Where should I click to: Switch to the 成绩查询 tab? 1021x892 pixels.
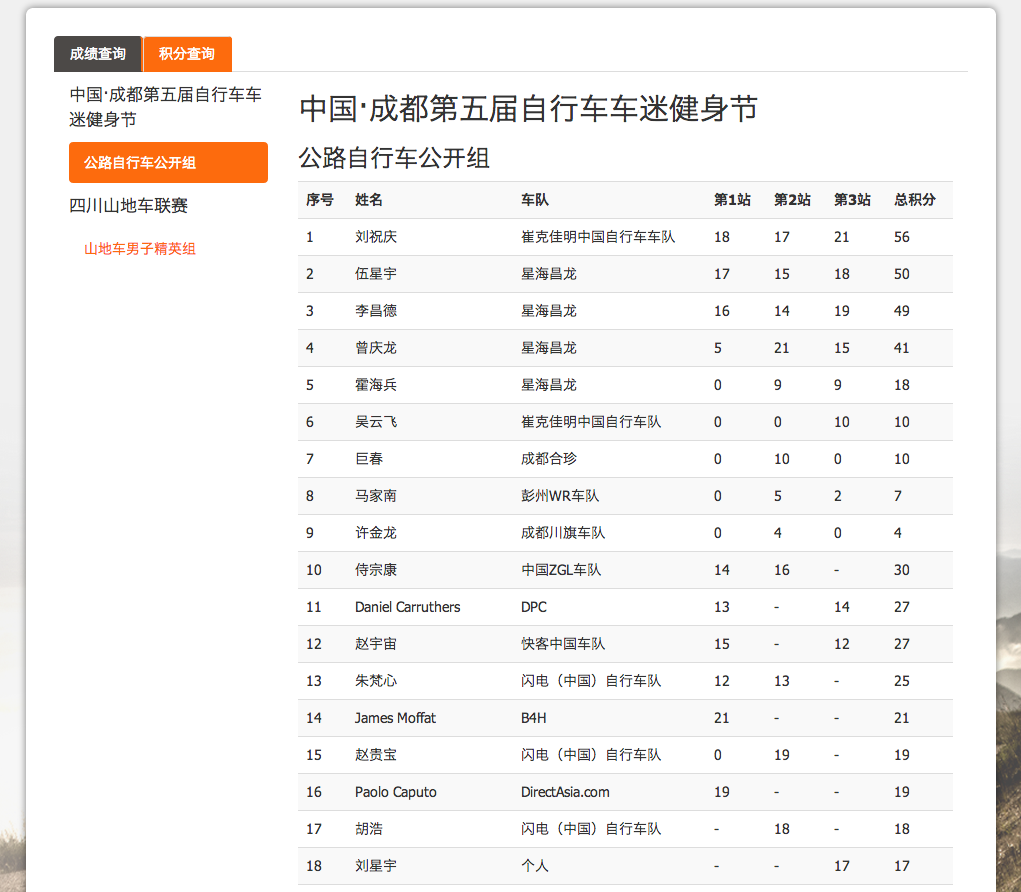point(98,54)
